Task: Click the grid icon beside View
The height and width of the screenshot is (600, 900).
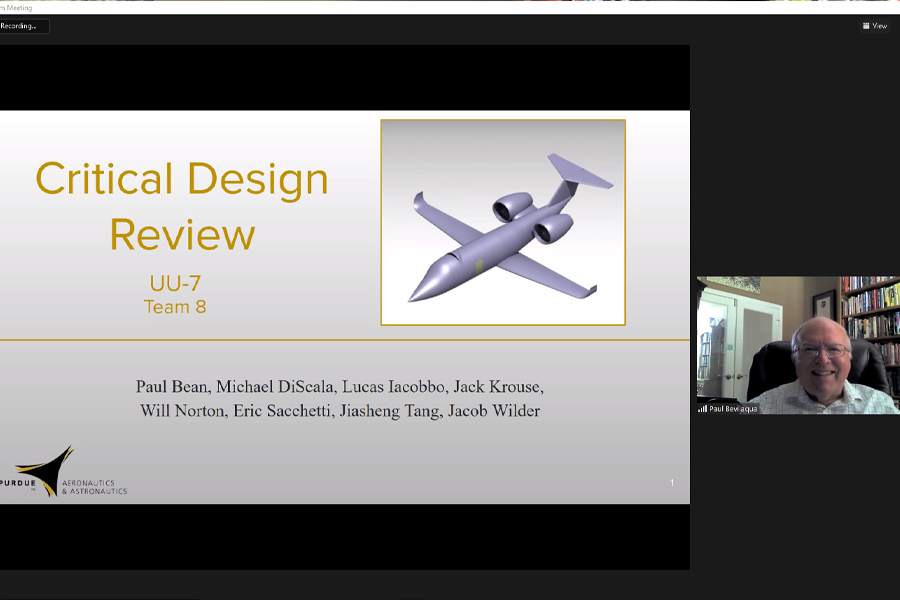Action: [x=866, y=26]
